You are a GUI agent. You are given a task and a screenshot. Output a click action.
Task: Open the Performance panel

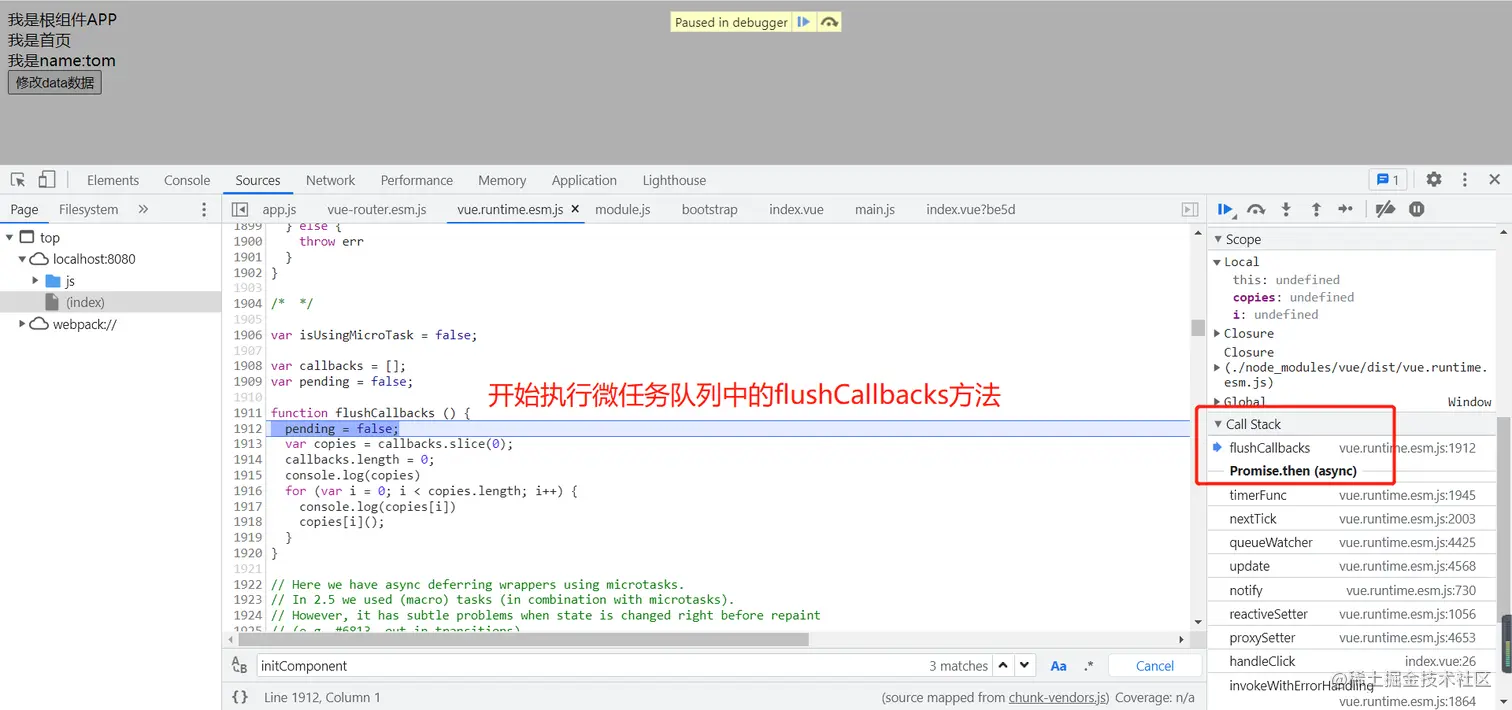[417, 180]
